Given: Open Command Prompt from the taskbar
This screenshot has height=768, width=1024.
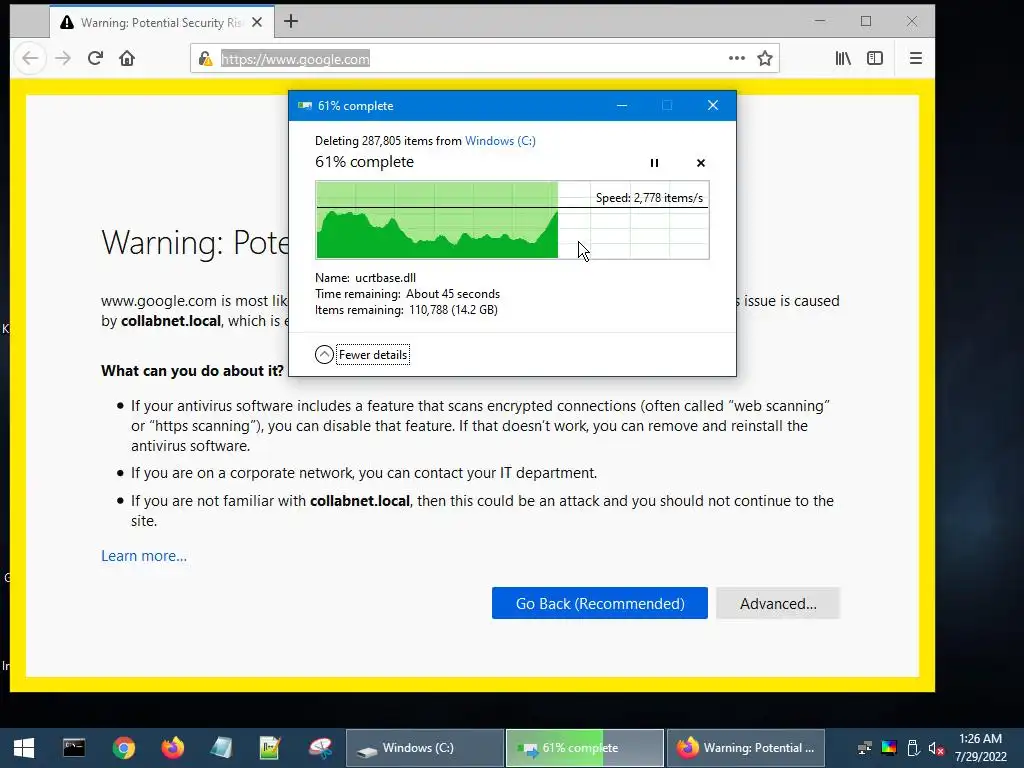Looking at the screenshot, I should pyautogui.click(x=74, y=748).
